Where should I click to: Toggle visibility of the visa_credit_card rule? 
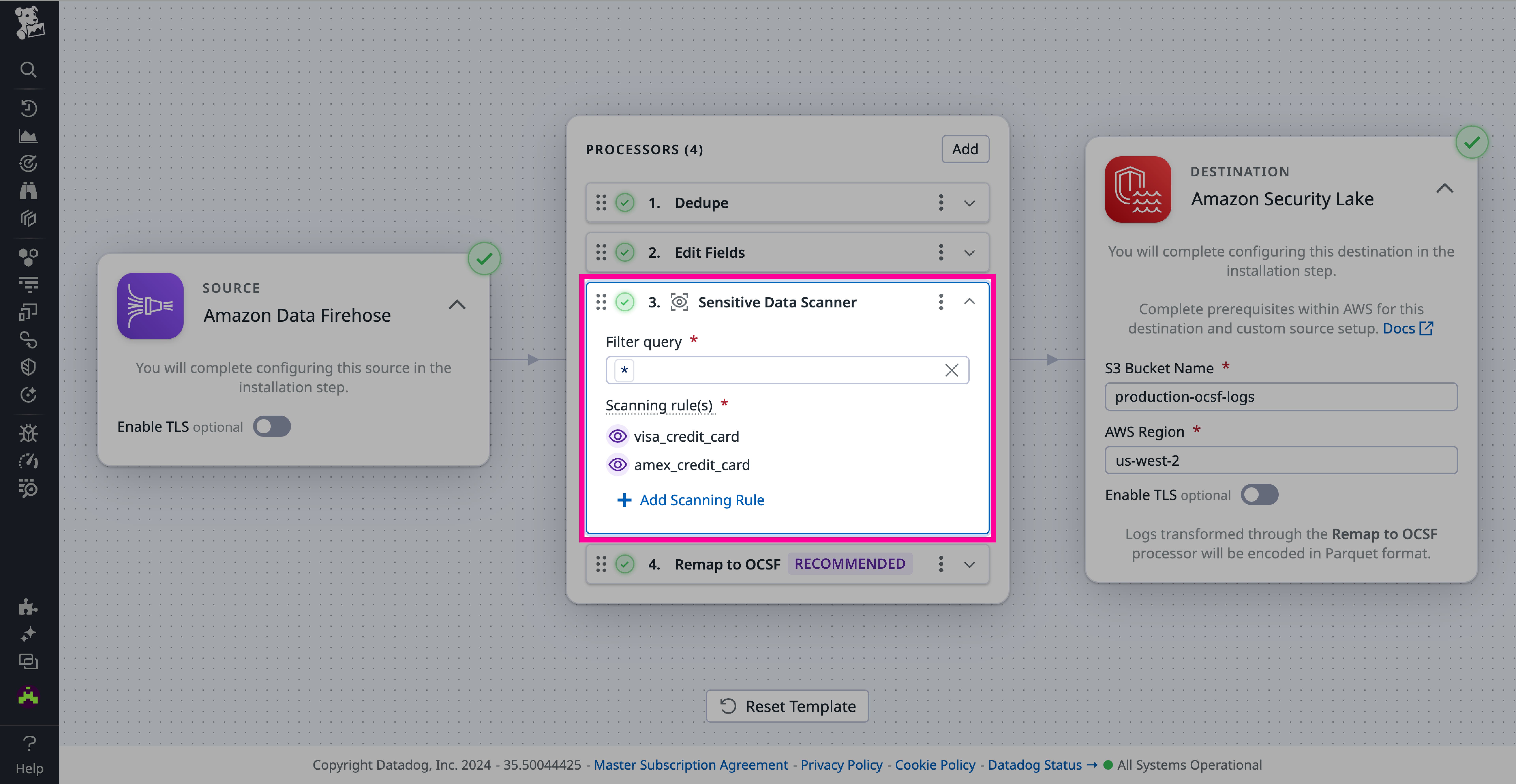tap(618, 436)
